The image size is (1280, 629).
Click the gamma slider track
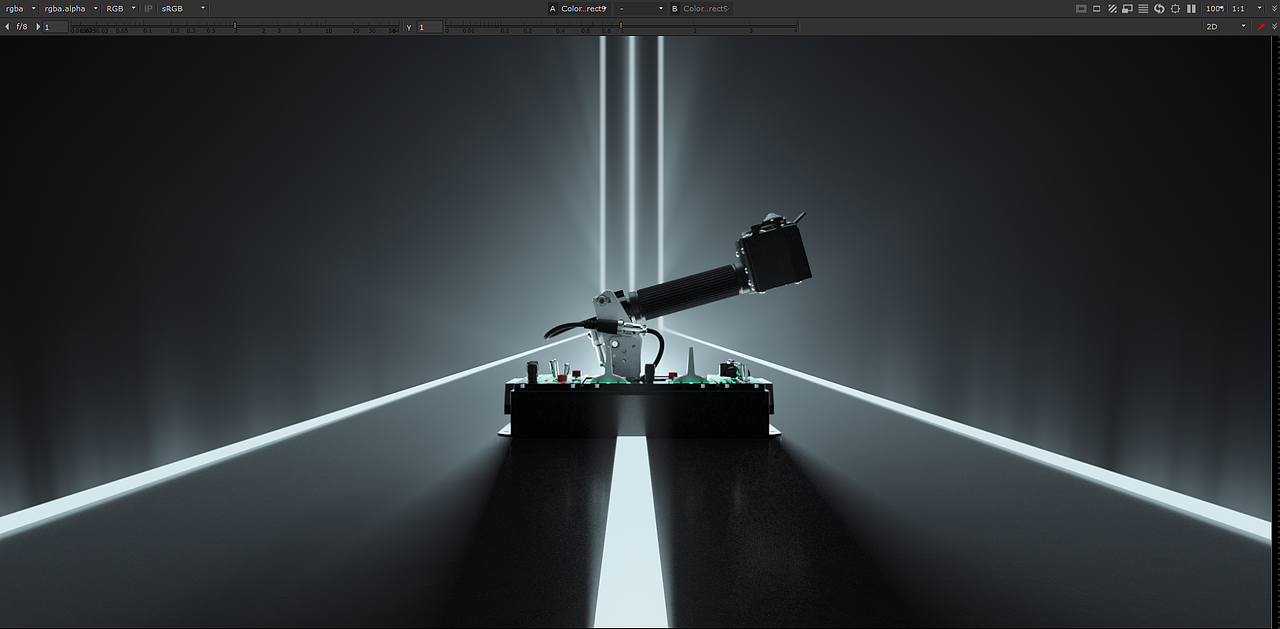pyautogui.click(x=620, y=25)
